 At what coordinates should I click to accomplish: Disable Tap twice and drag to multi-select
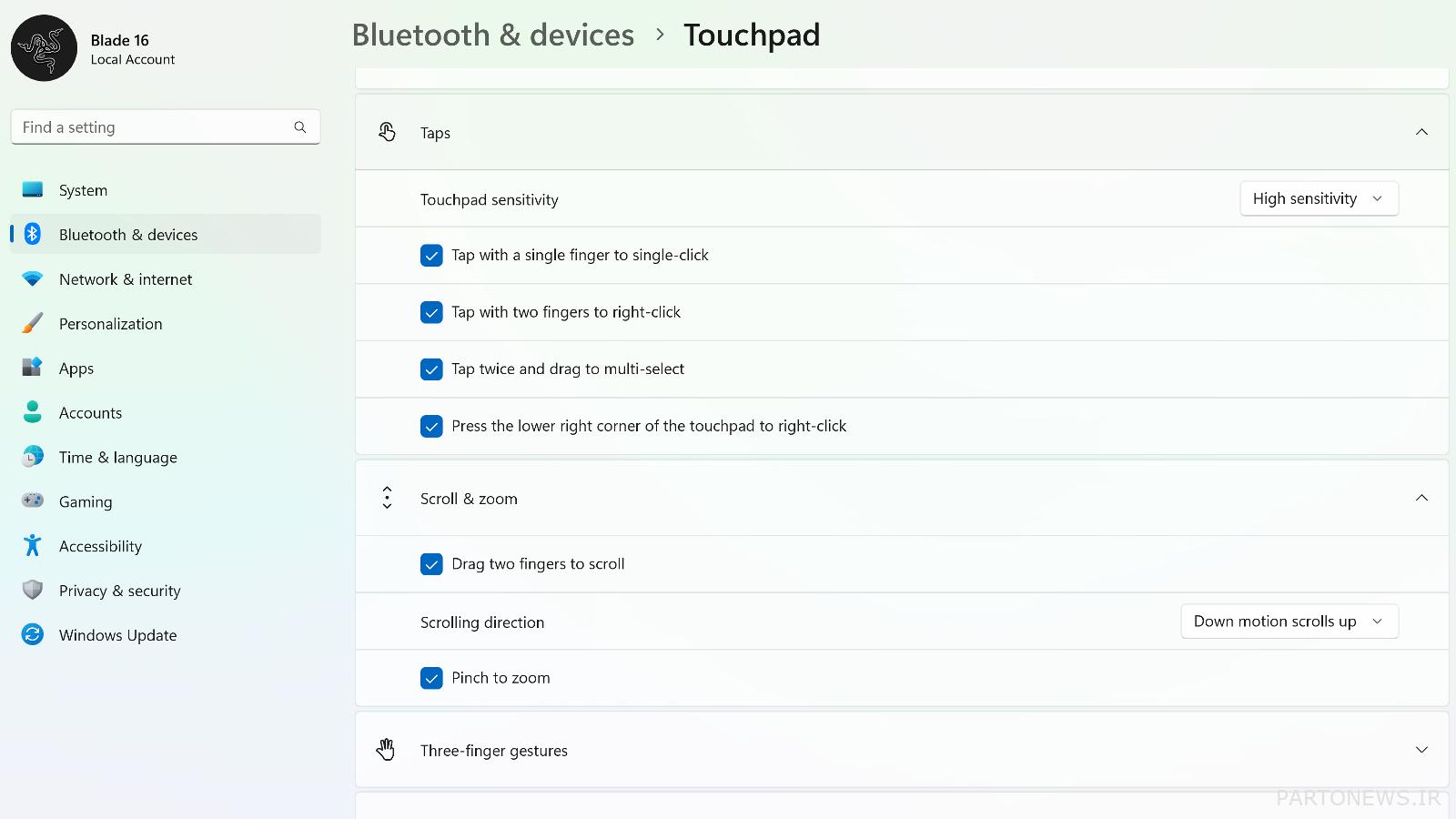(431, 369)
